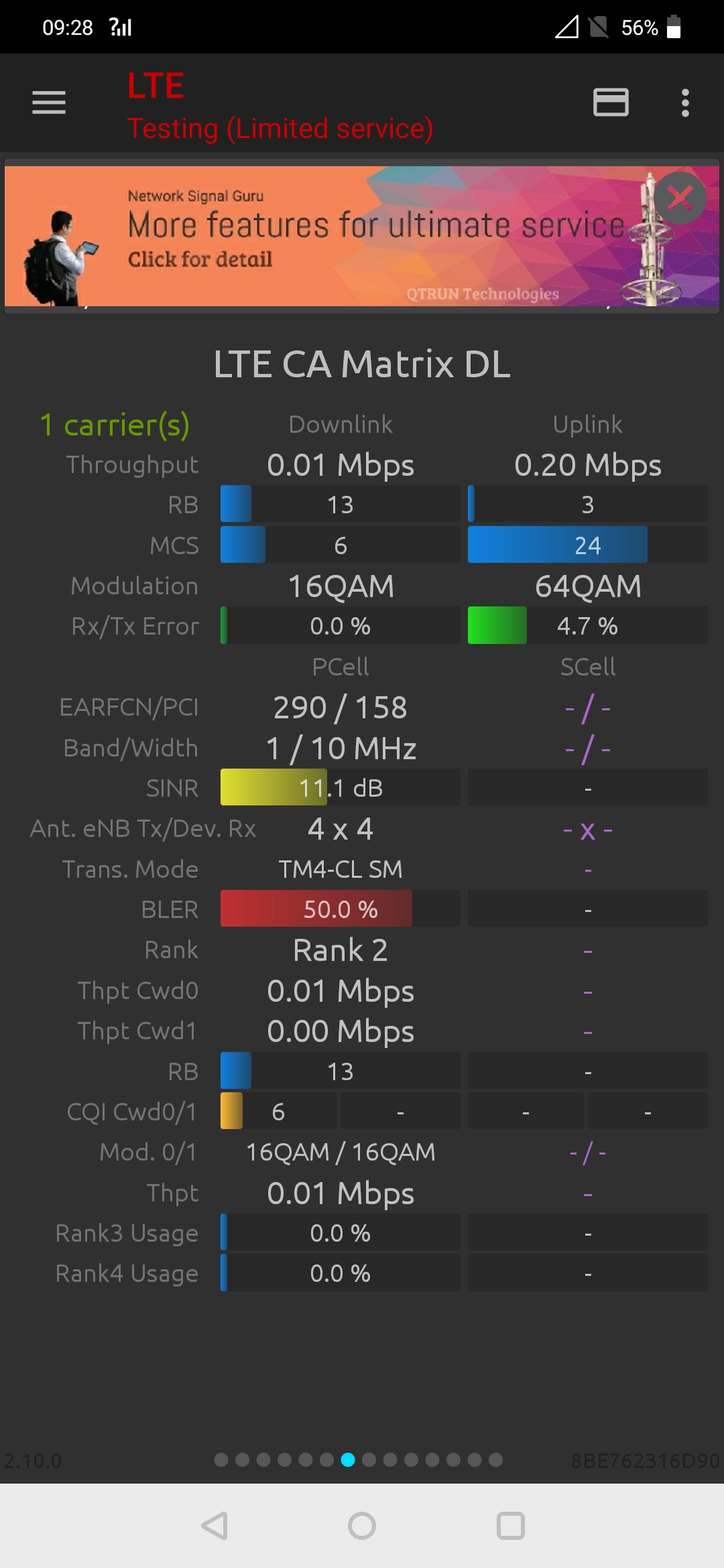The height and width of the screenshot is (1568, 724).
Task: Tap Android home navigation button
Action: coord(362,1526)
